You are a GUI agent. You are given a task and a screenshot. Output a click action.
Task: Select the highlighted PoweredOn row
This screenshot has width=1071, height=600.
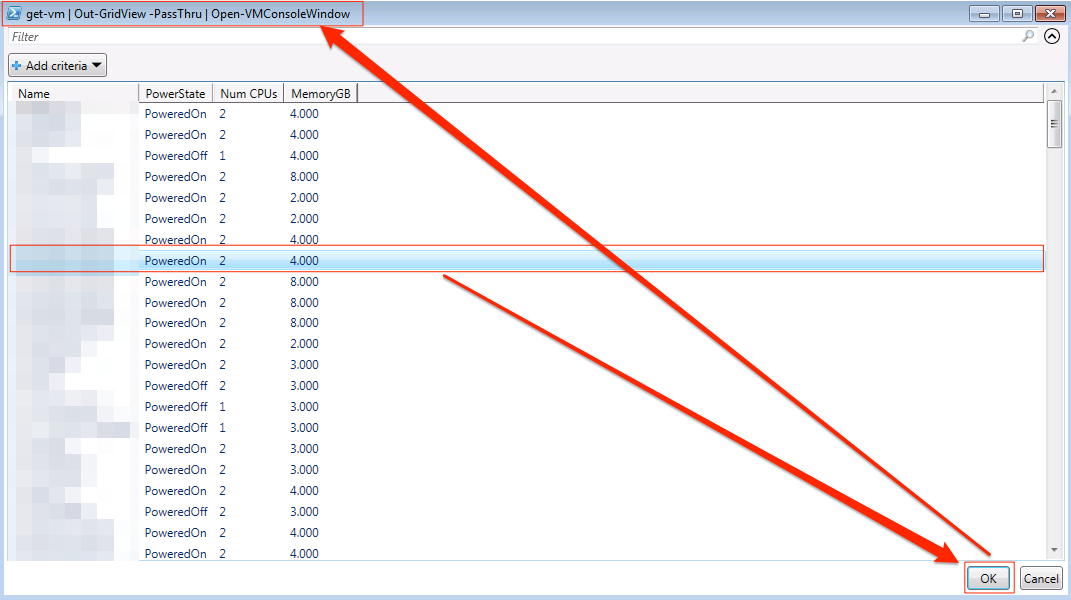coord(500,260)
